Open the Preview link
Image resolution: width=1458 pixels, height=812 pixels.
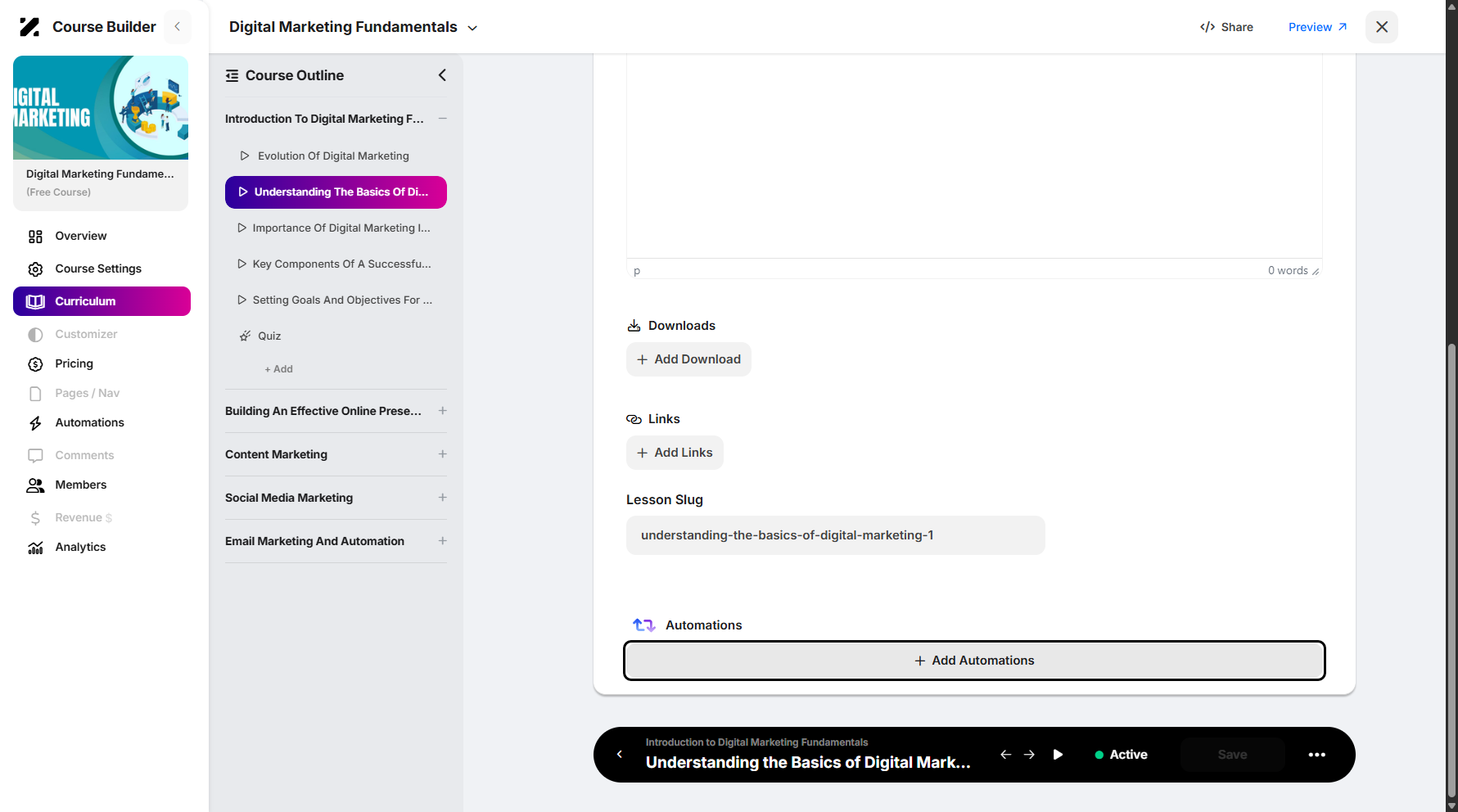pyautogui.click(x=1317, y=27)
